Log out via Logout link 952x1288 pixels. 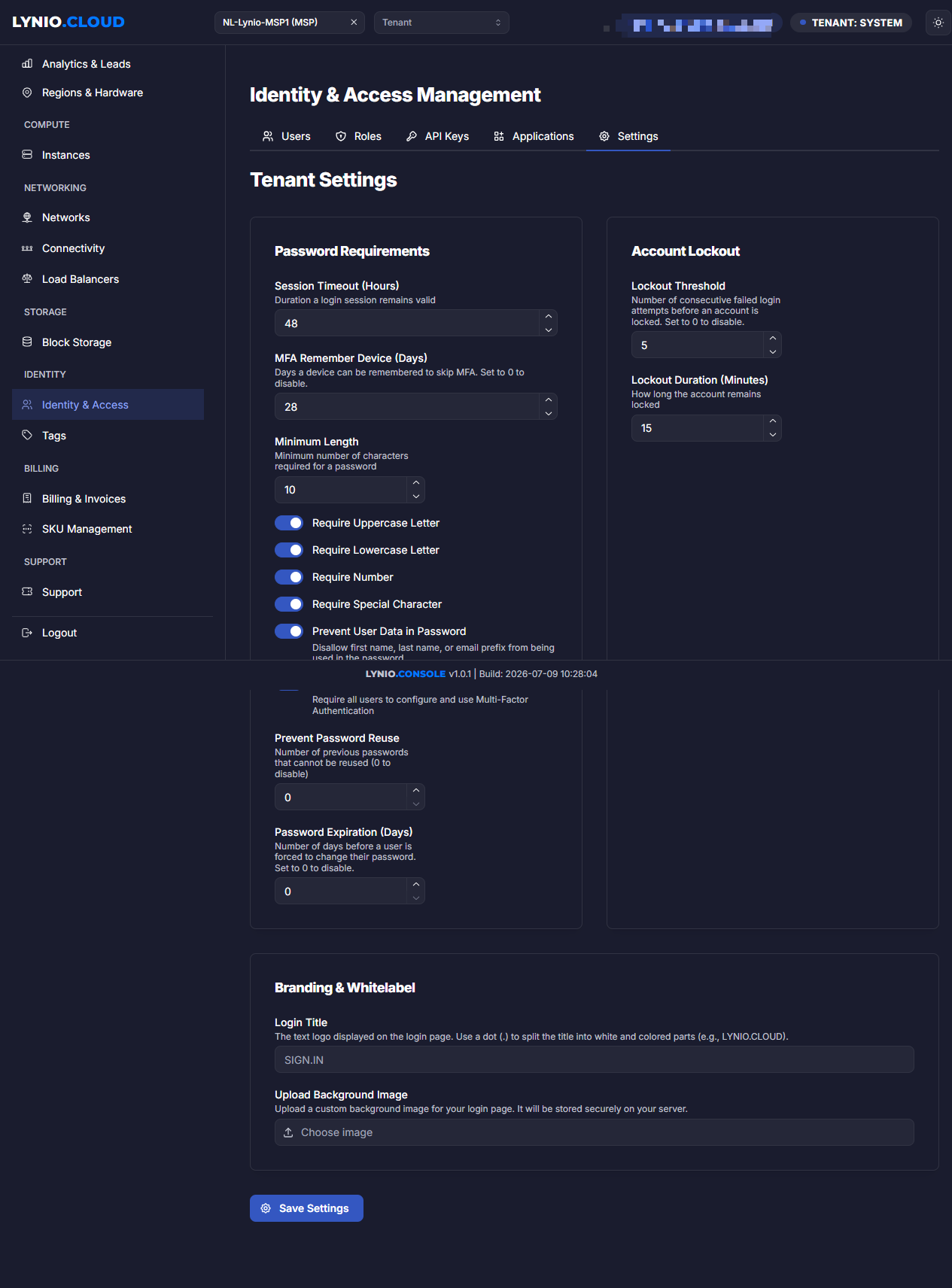point(108,633)
